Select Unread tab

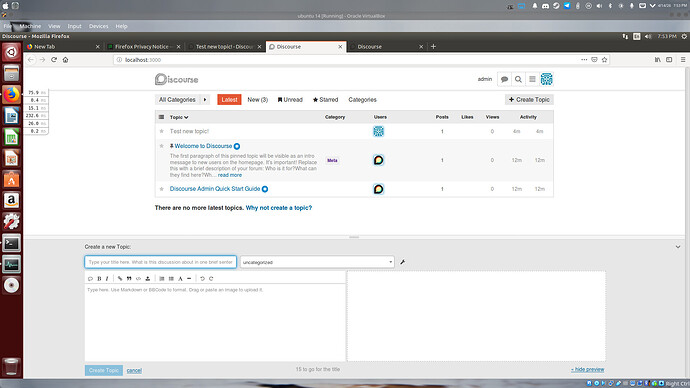290,100
